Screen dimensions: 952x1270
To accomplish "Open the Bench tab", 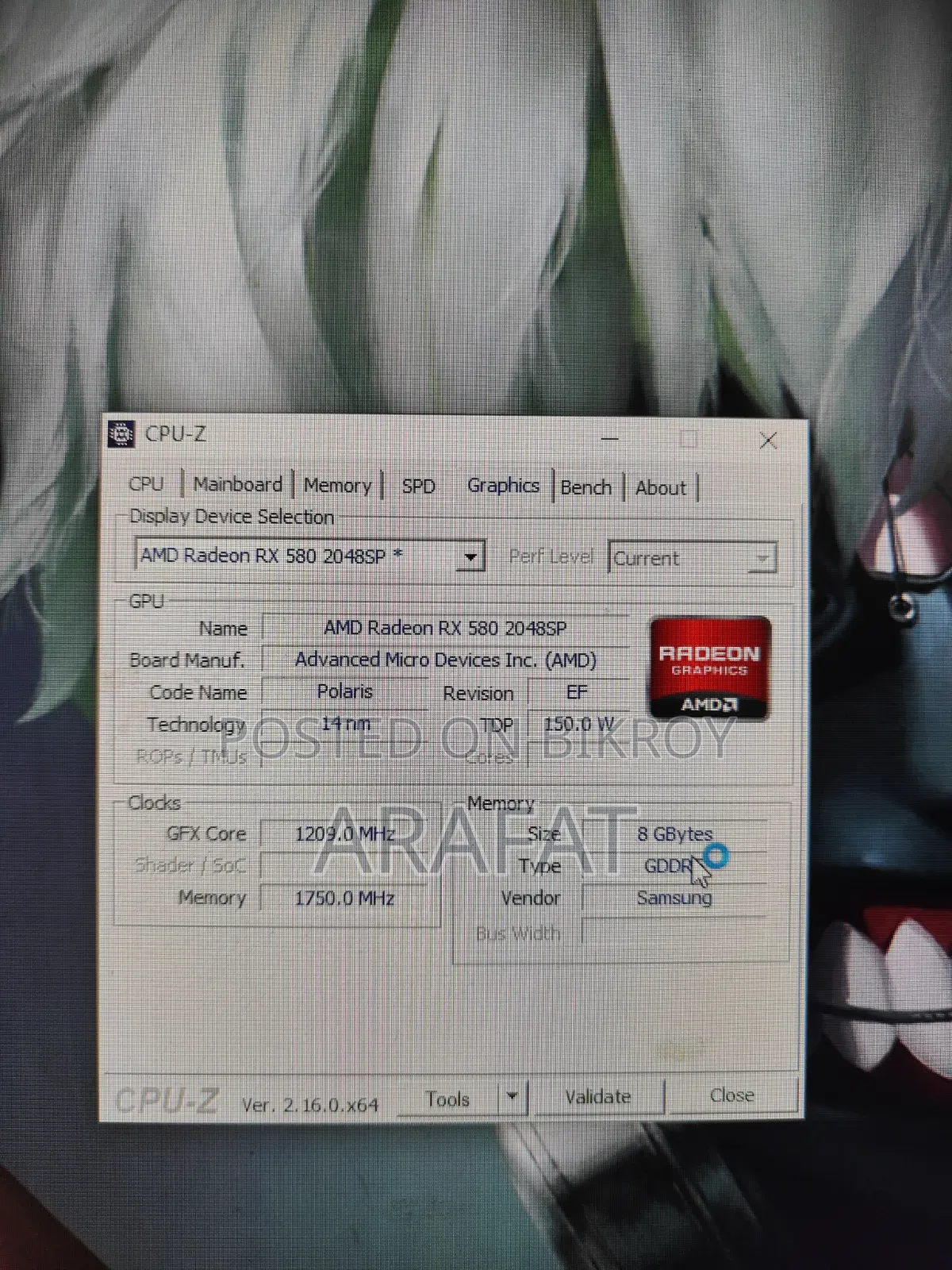I will click(x=585, y=487).
